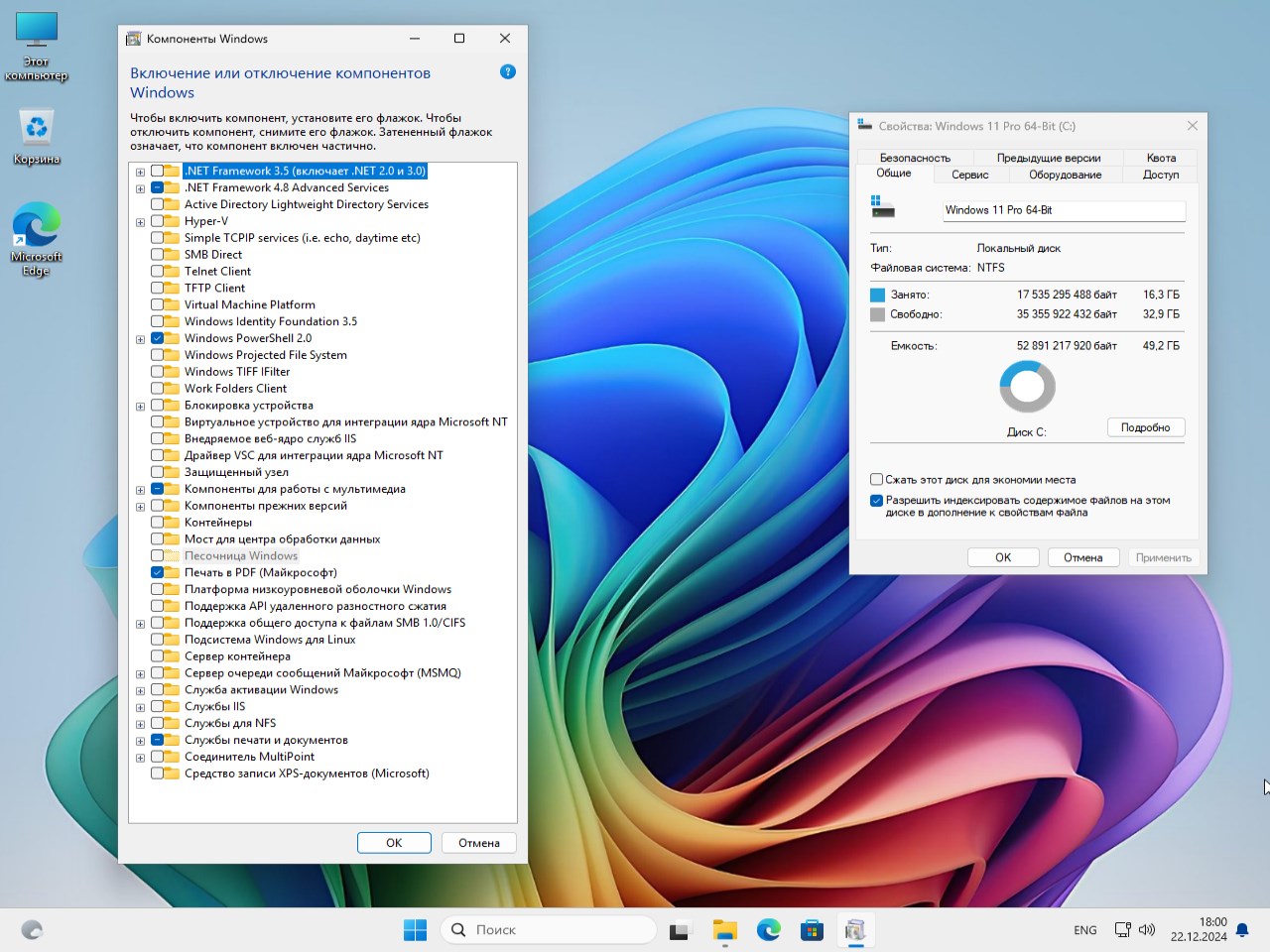Enable the Hyper-V component checkbox
The width and height of the screenshot is (1270, 952).
158,220
